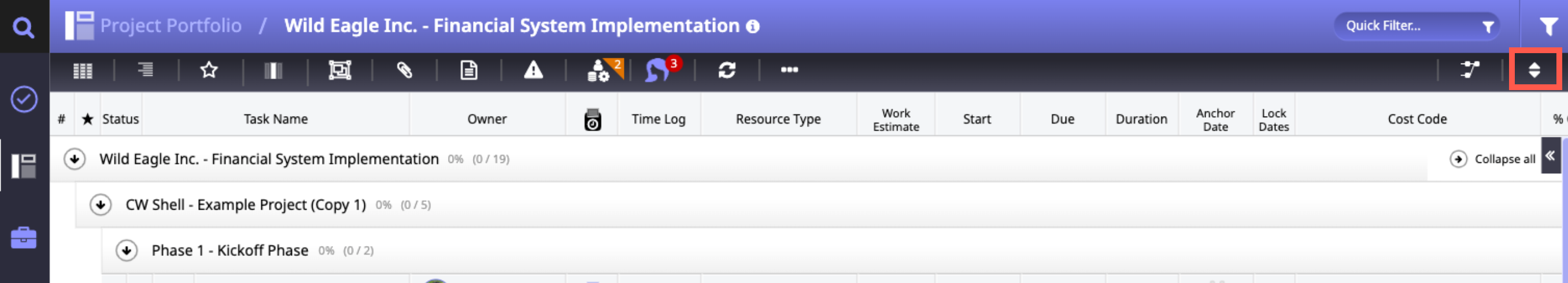Screen dimensions: 1568x283
Task: Toggle the up-down sort arrows button
Action: (x=1534, y=70)
